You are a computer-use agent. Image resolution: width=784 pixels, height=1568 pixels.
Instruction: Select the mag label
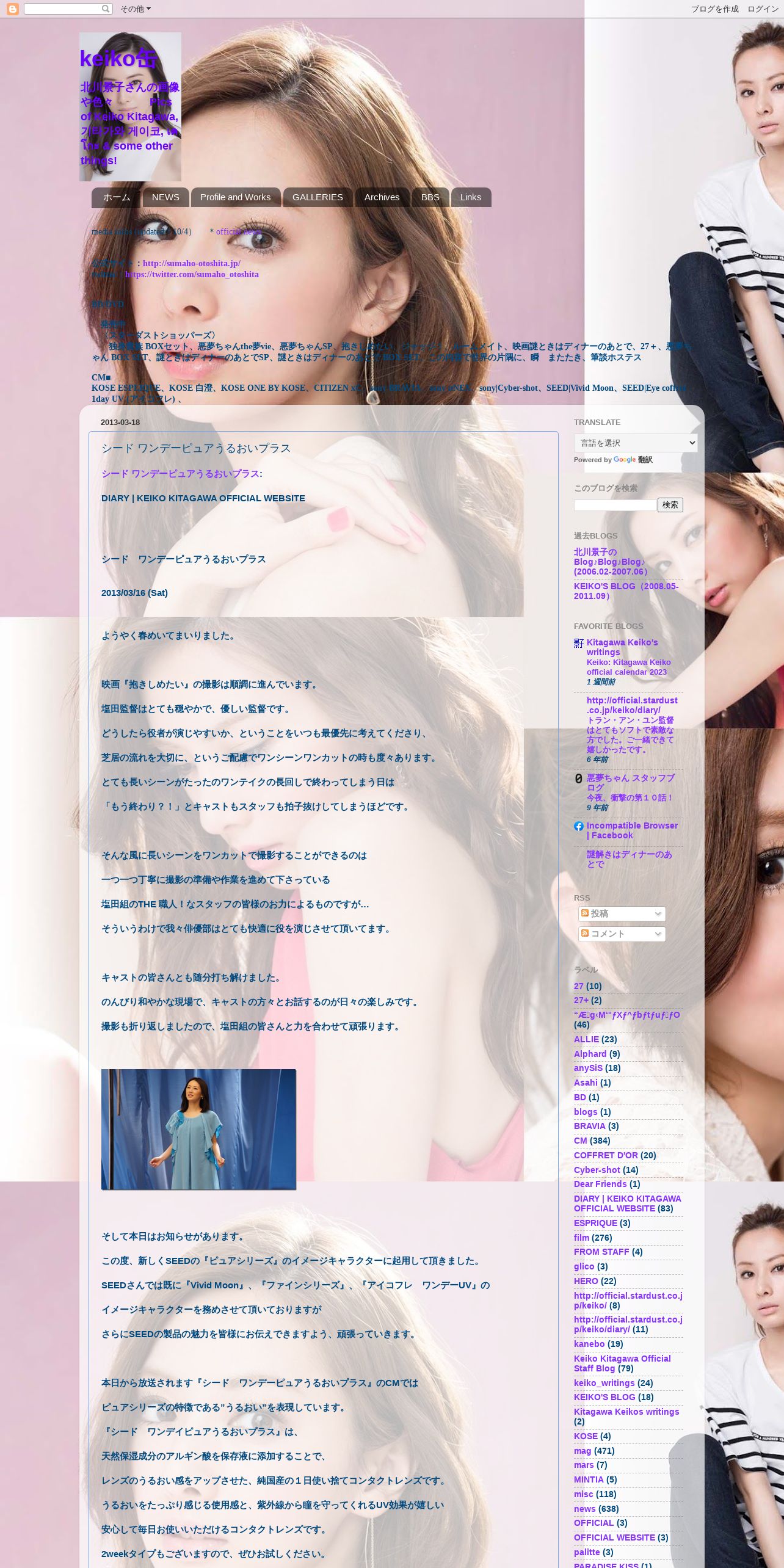[x=583, y=1451]
